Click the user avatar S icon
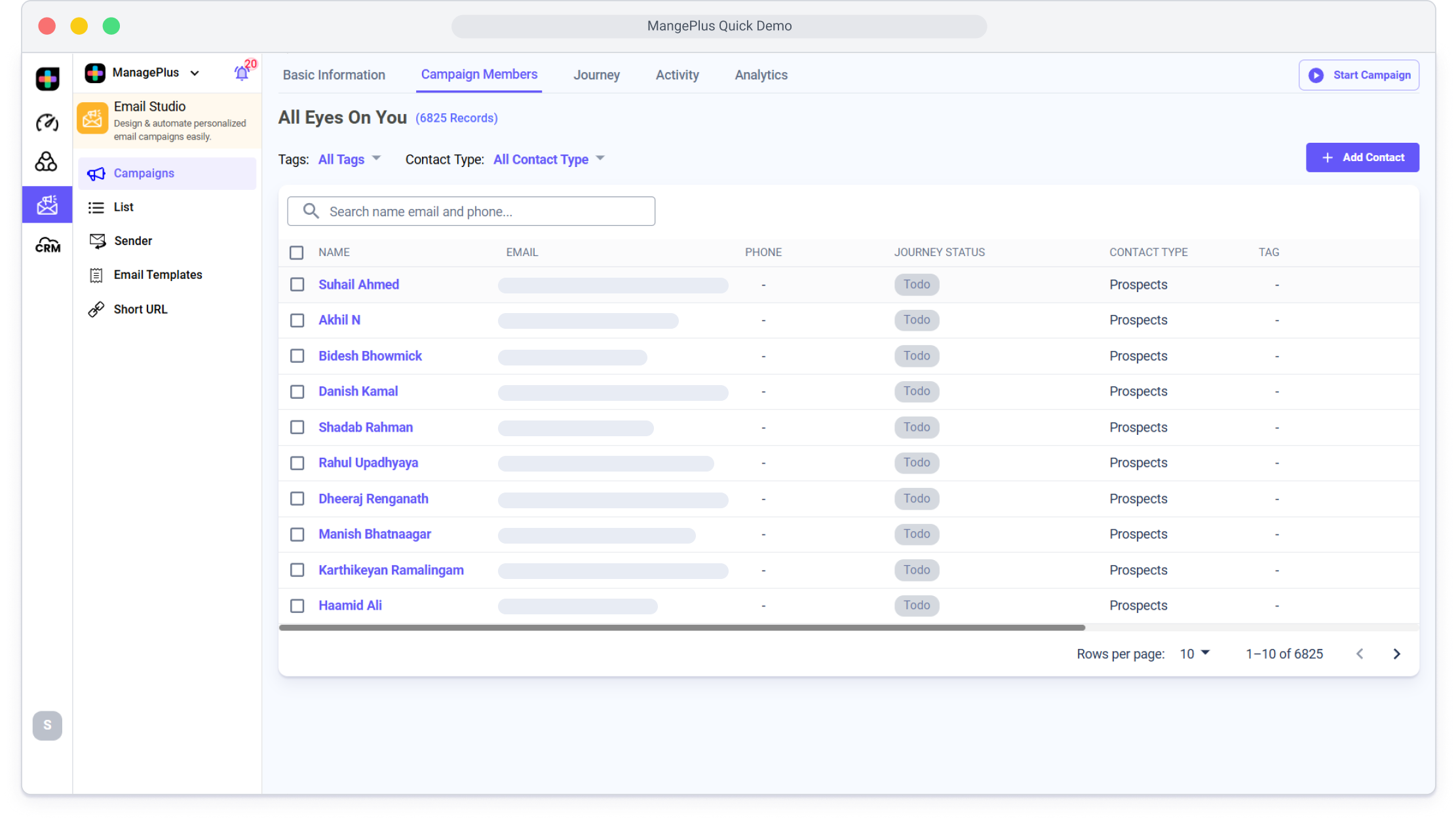Viewport: 1456px width, 820px height. 47,725
